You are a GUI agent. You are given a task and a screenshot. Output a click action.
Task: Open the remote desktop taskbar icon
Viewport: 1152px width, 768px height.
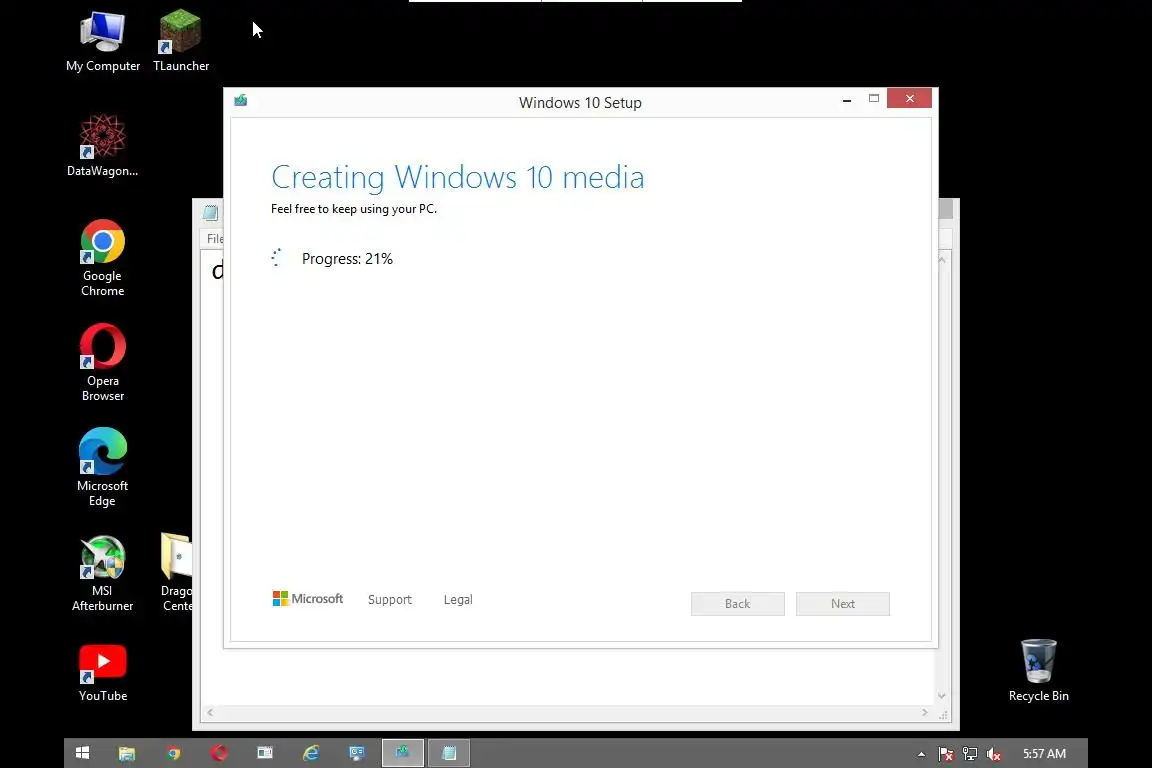(356, 753)
